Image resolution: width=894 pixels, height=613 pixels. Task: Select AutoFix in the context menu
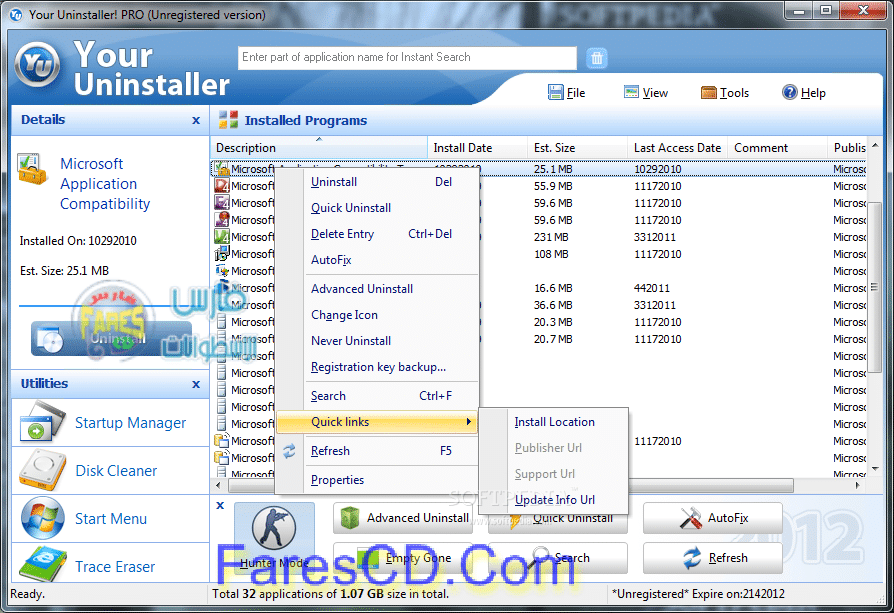(x=377, y=260)
